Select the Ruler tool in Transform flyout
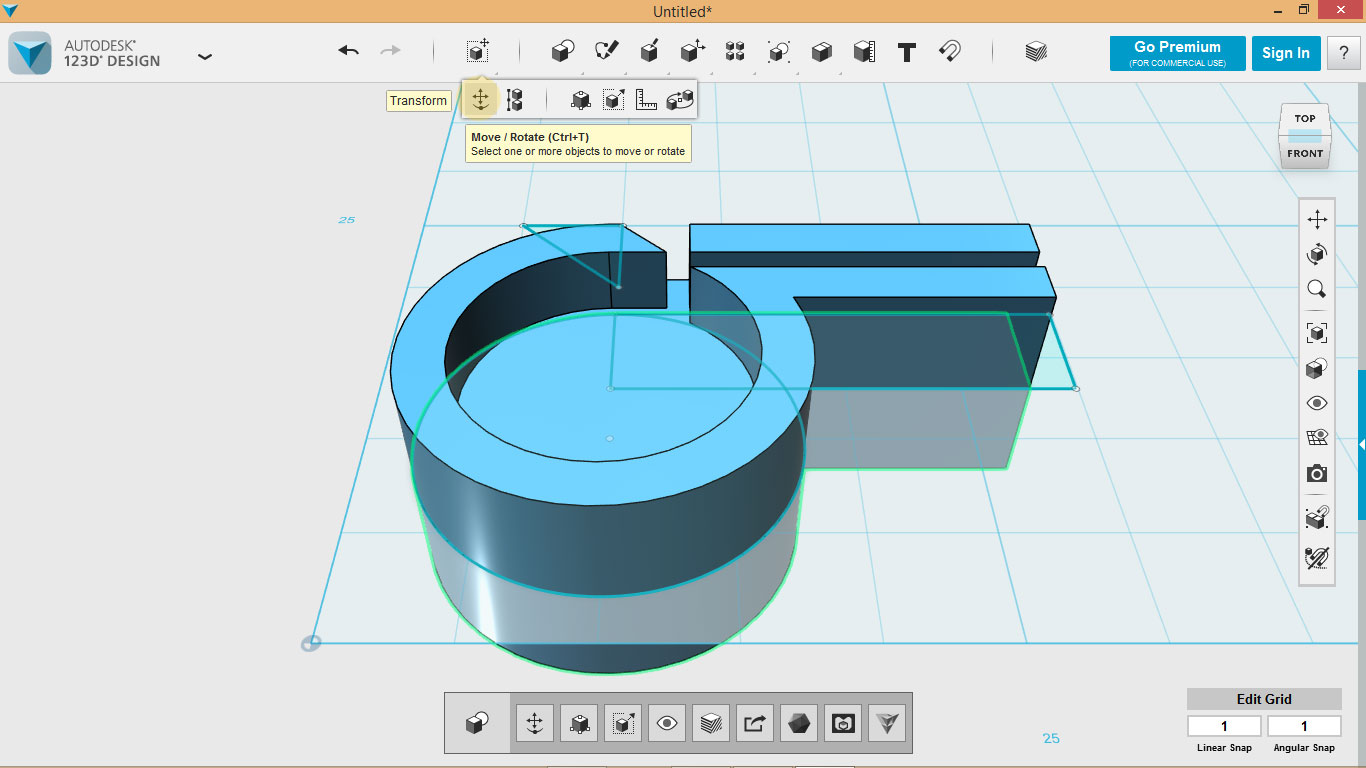Viewport: 1366px width, 768px height. [x=646, y=100]
